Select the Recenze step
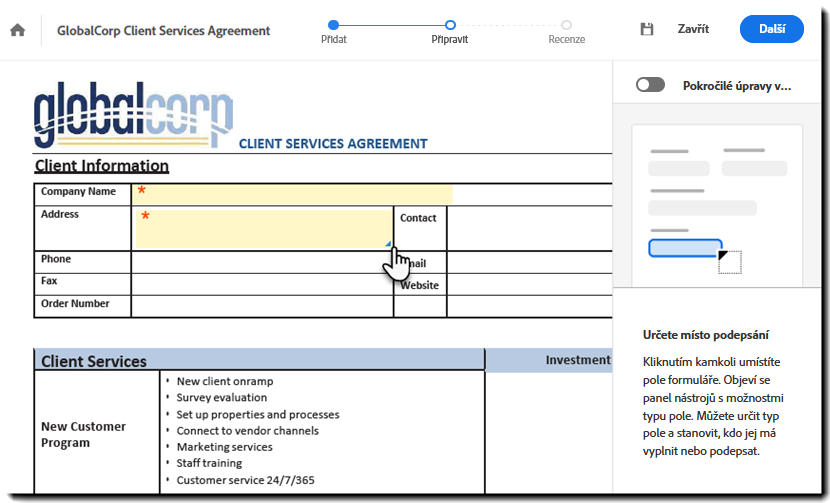830x503 pixels. click(x=566, y=32)
